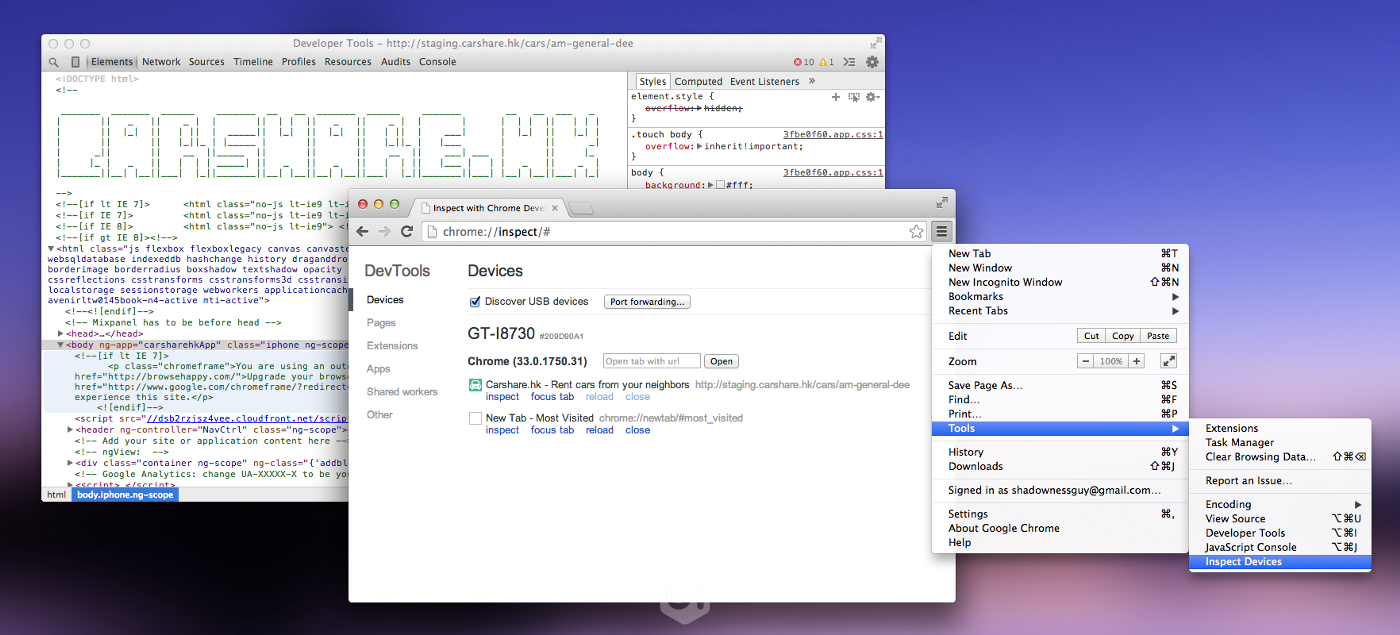The height and width of the screenshot is (635, 1400).
Task: Select JavaScript Console in Tools submenu
Action: 1280,547
